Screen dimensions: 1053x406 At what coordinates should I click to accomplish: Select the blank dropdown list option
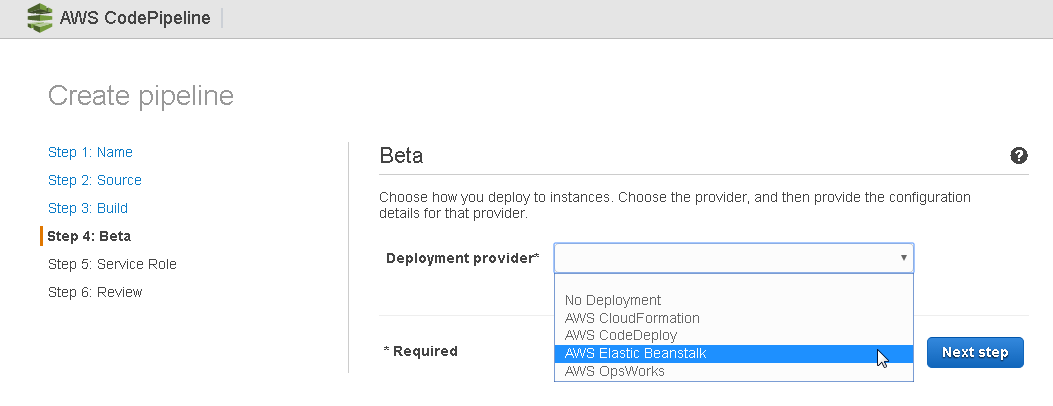coord(733,283)
